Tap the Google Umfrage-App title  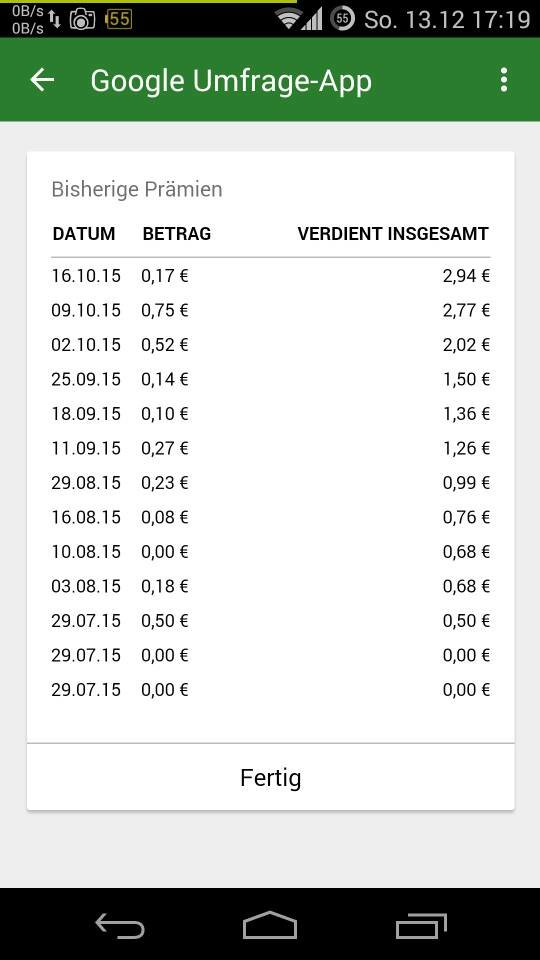point(231,81)
